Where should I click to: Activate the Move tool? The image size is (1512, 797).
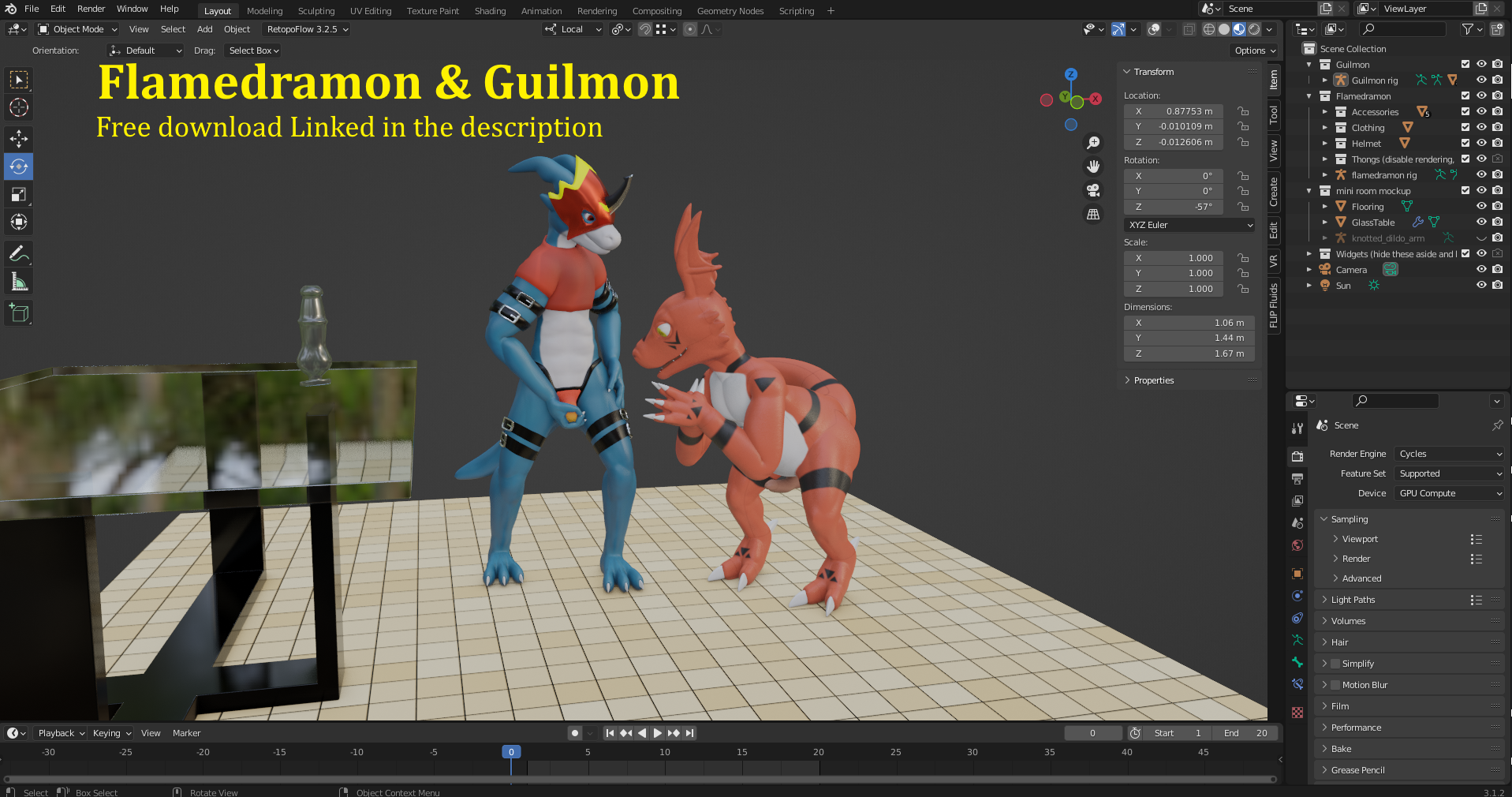point(19,139)
